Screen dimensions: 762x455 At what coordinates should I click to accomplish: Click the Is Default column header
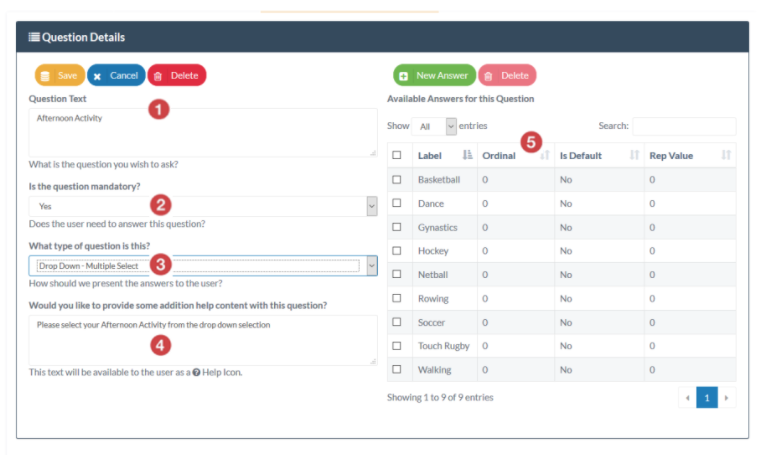(x=599, y=156)
